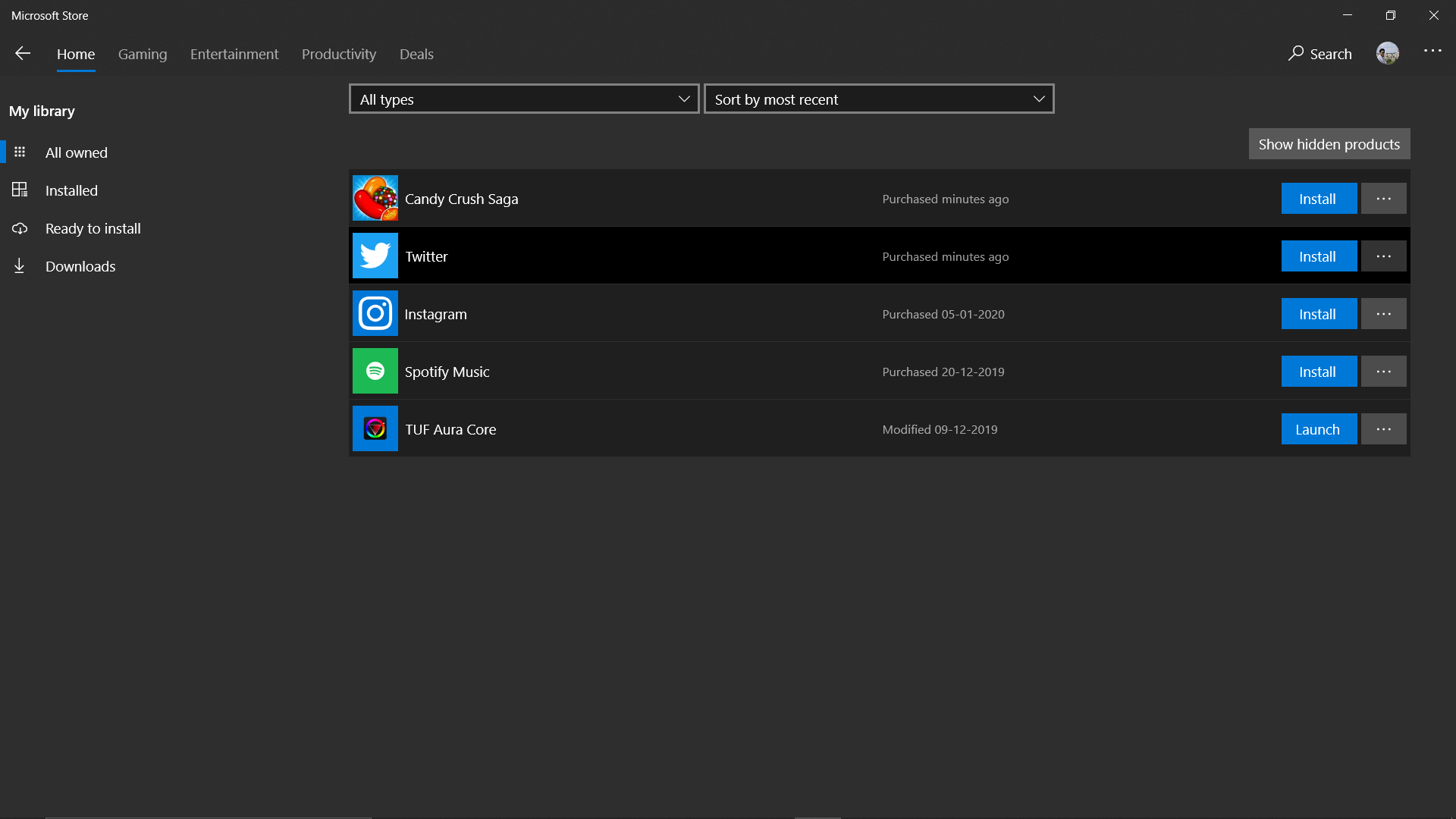Click the Installed tiles icon in the sidebar
The height and width of the screenshot is (819, 1456).
[x=20, y=190]
